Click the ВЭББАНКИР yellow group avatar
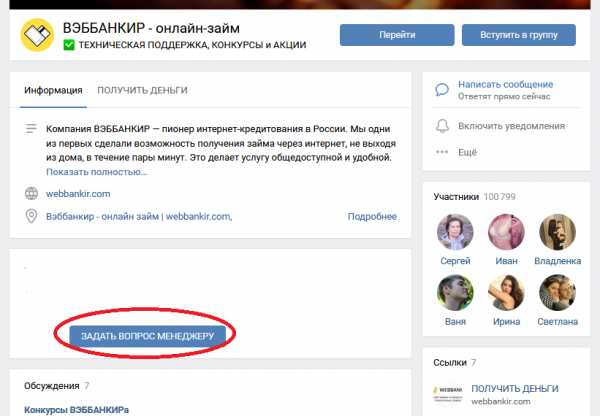600x416 pixels. pos(37,35)
